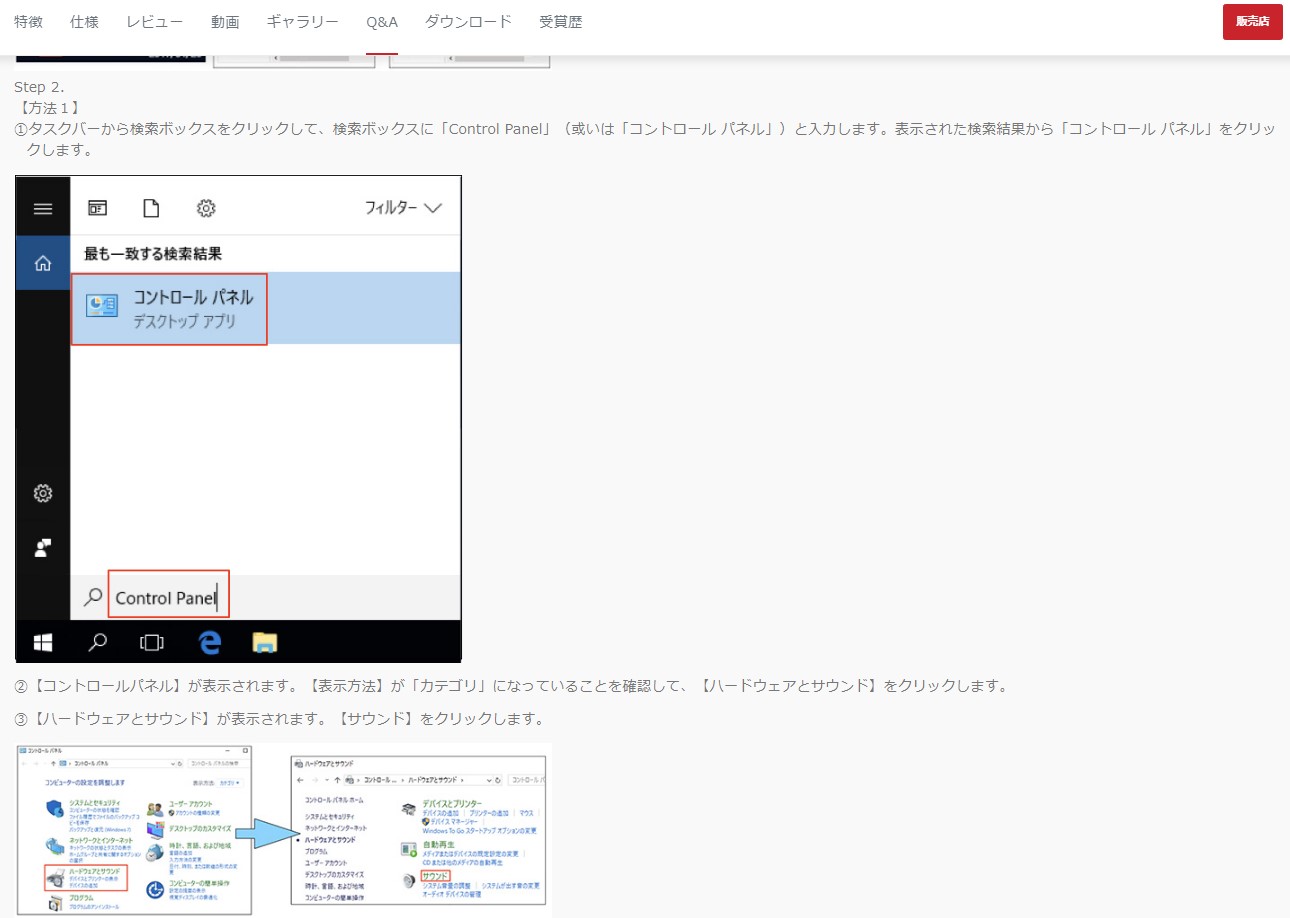The height and width of the screenshot is (918, 1290).
Task: Click the settings gear in left sidebar
Action: click(43, 493)
